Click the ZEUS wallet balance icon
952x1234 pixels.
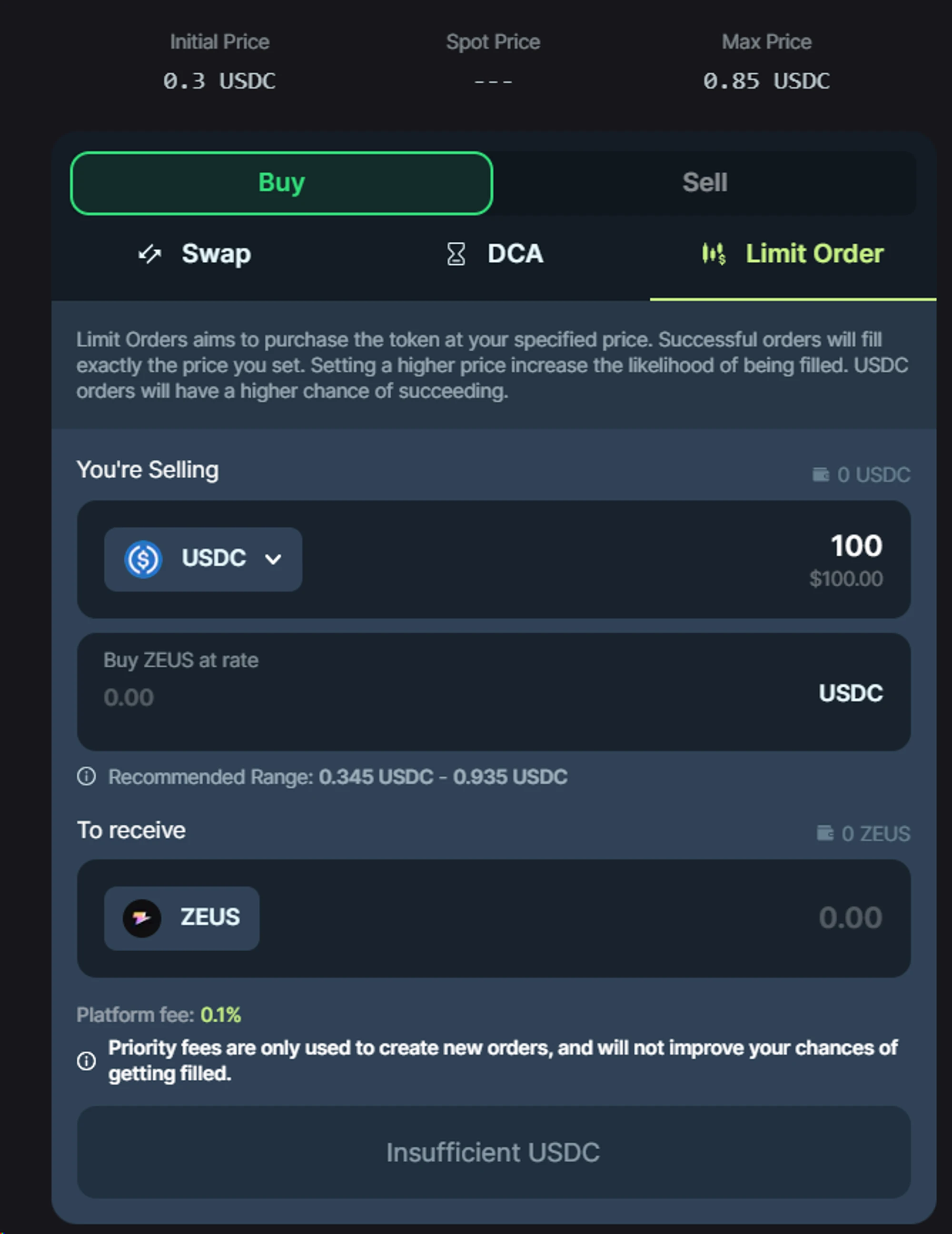click(825, 833)
